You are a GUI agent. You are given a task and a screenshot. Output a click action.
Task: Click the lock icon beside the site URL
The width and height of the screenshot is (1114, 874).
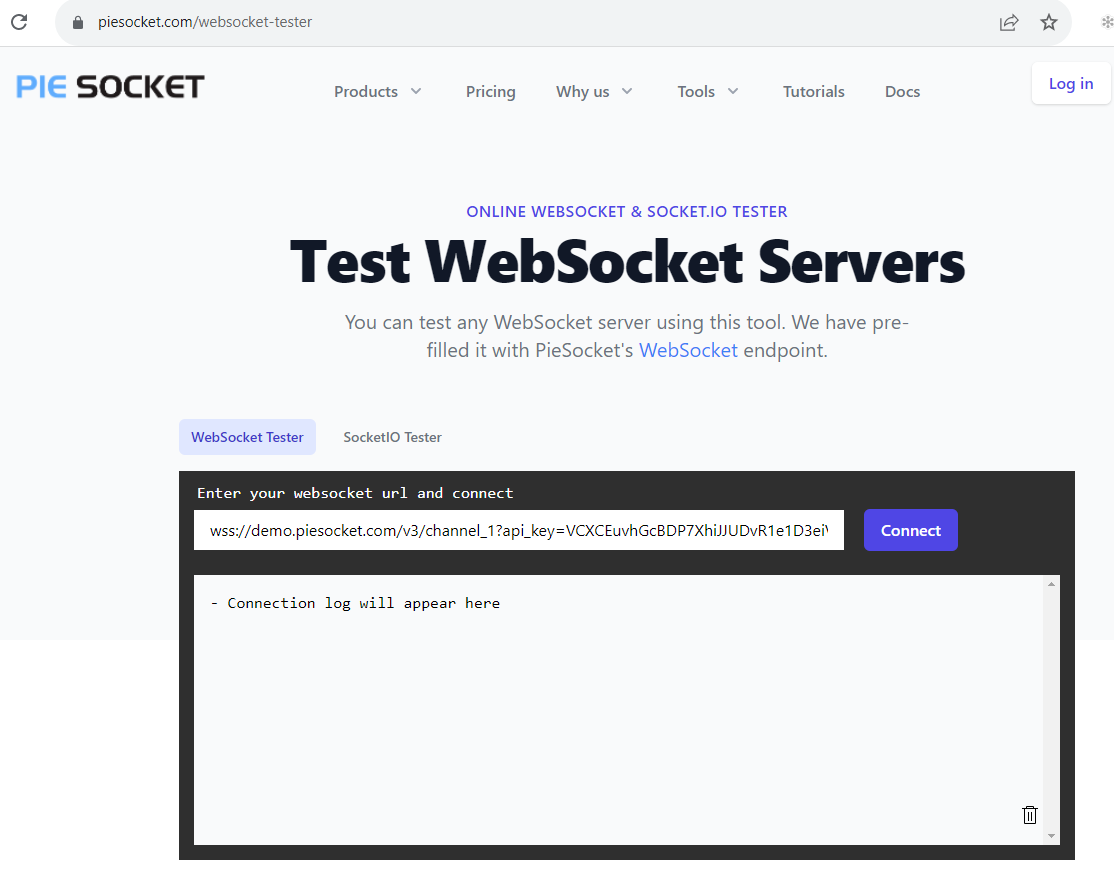tap(78, 22)
